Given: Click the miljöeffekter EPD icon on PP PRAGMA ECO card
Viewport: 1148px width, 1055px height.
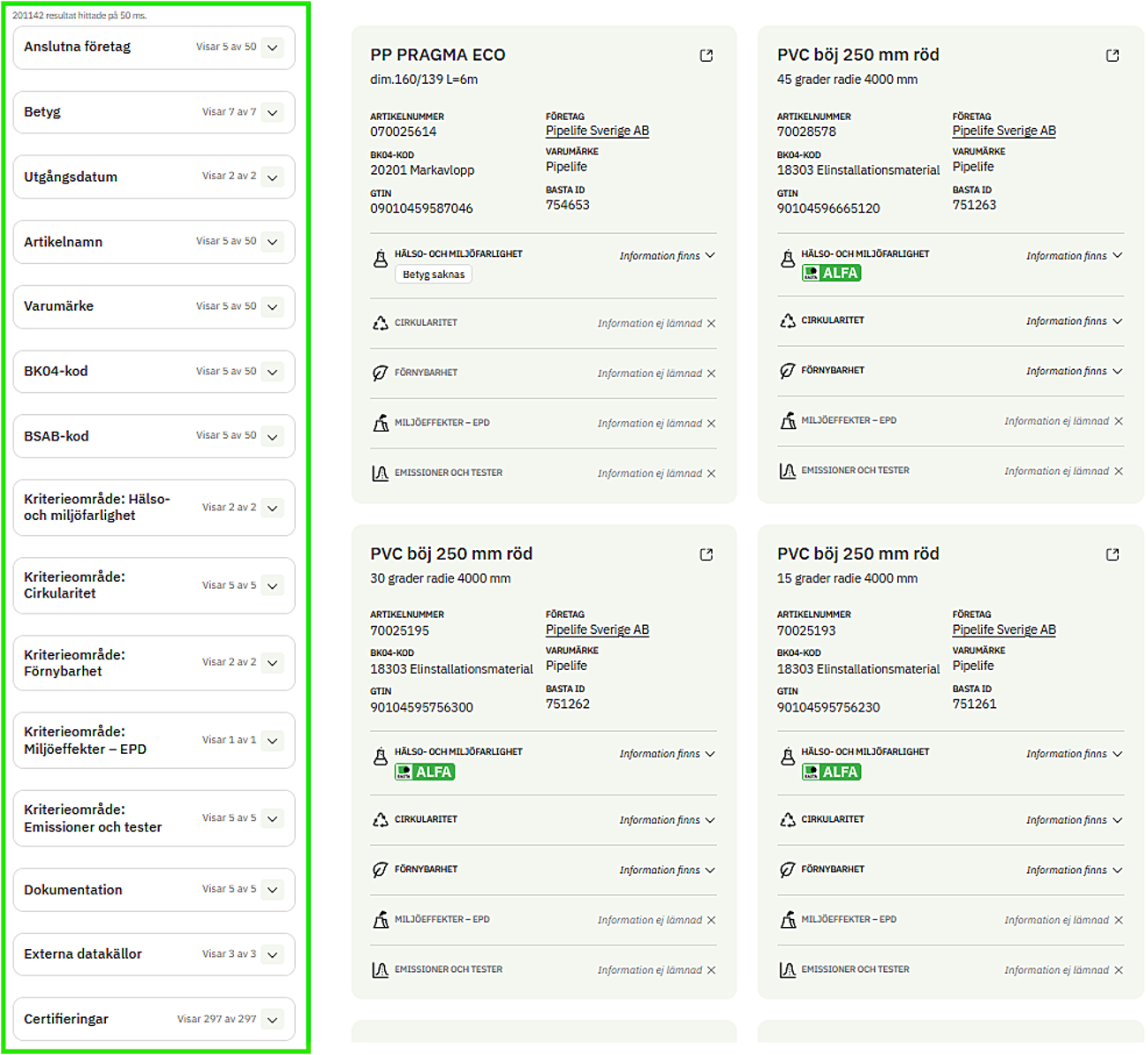Looking at the screenshot, I should tap(381, 424).
